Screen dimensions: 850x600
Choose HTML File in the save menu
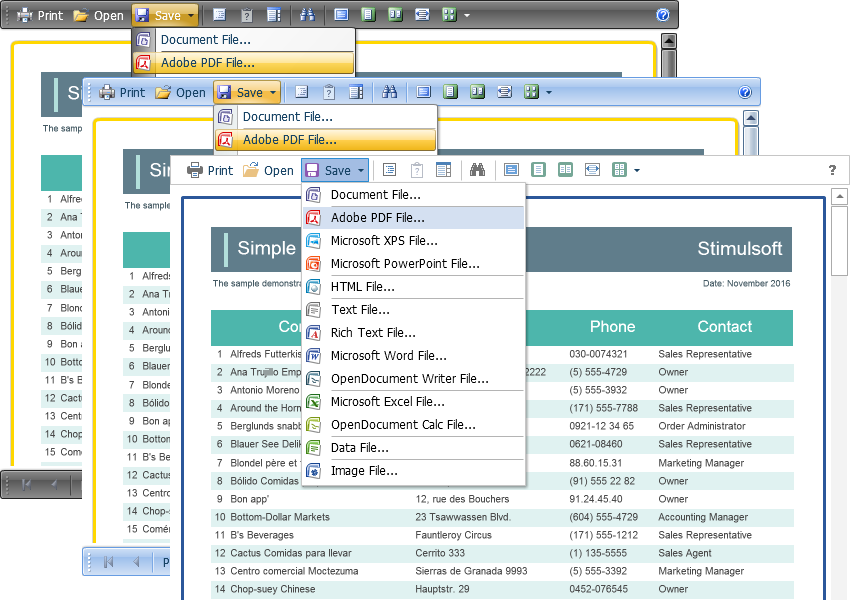tap(362, 287)
